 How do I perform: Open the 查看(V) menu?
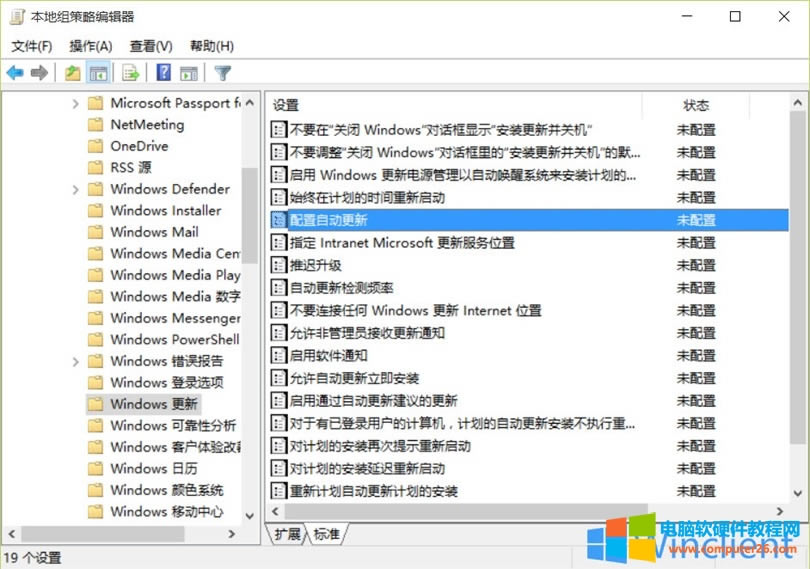(151, 46)
